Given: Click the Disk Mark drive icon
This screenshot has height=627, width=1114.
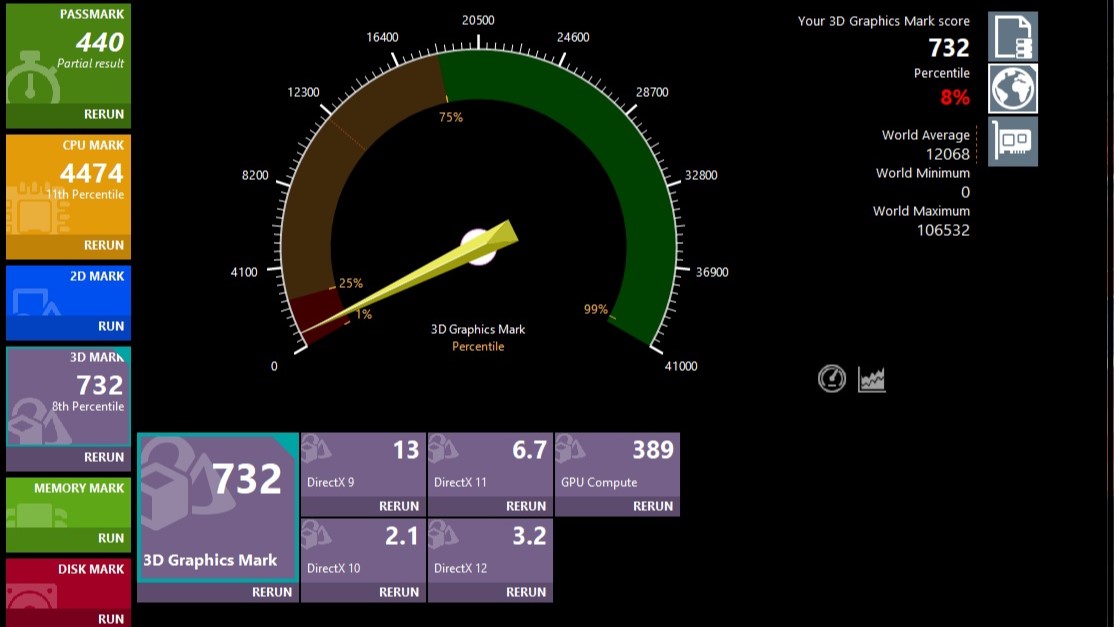Looking at the screenshot, I should [32, 596].
